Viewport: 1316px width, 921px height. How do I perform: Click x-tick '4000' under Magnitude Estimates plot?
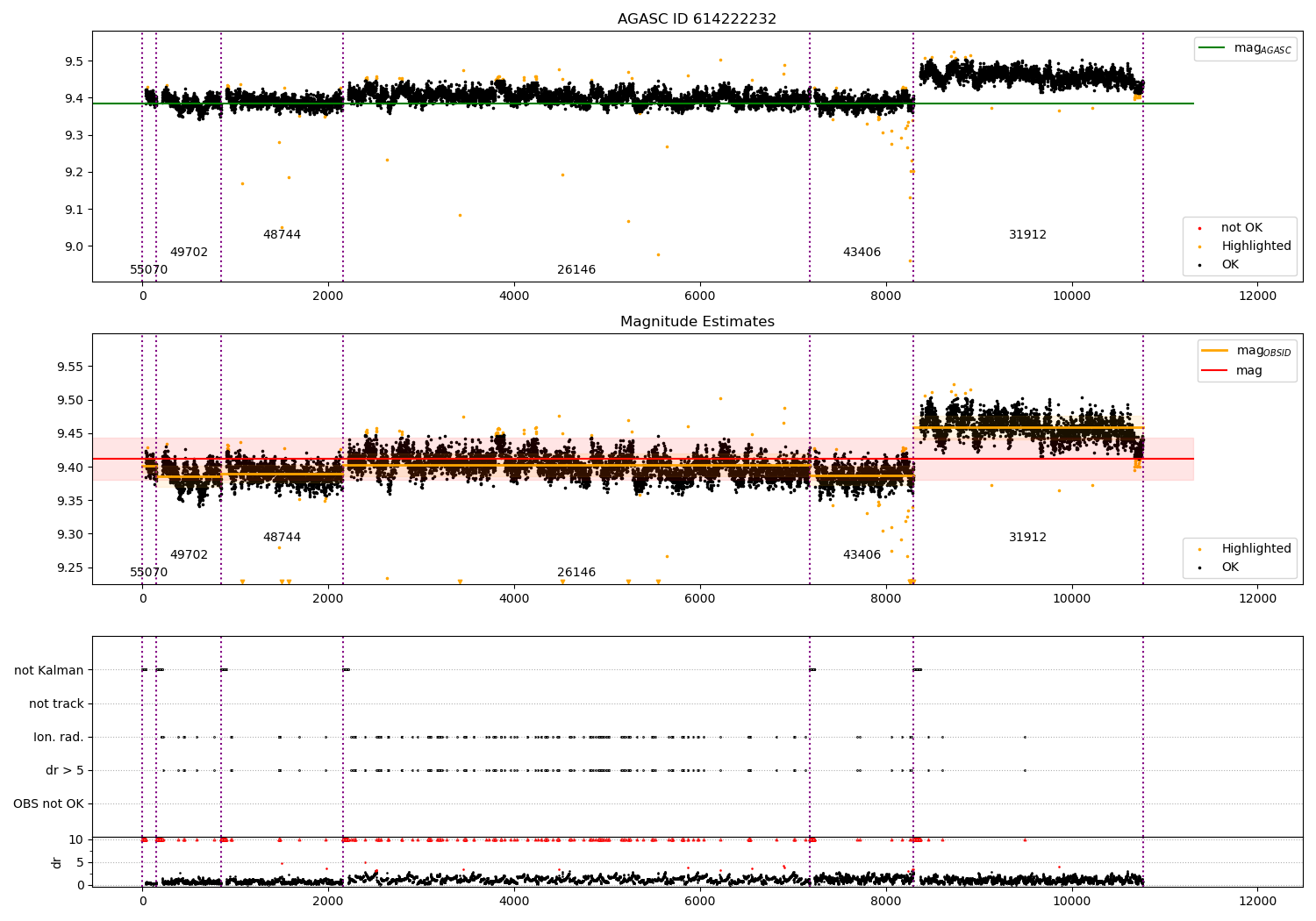pos(514,598)
